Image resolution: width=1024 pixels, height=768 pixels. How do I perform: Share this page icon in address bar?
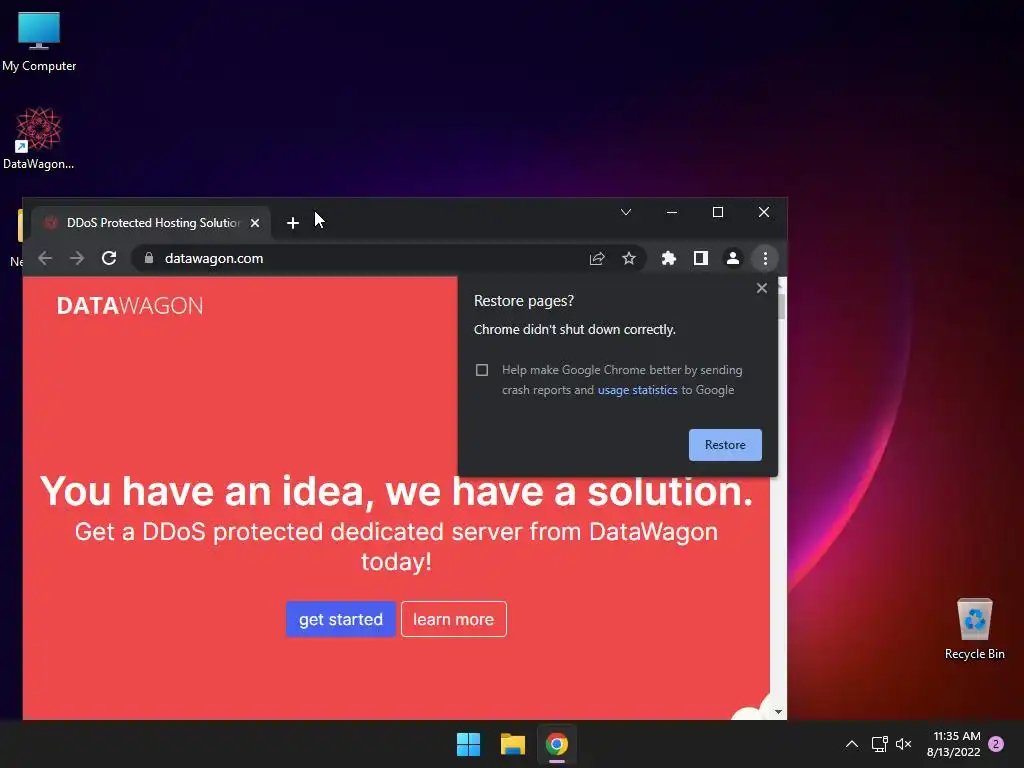(597, 259)
